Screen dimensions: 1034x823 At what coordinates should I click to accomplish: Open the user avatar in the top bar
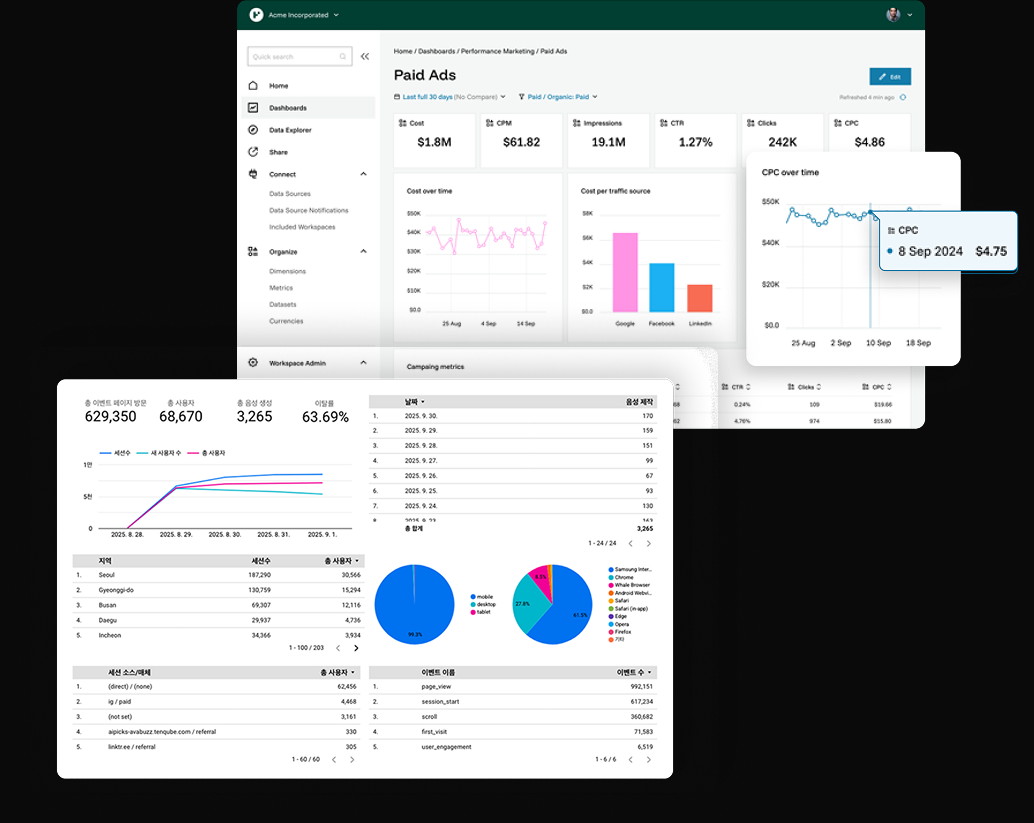[893, 15]
